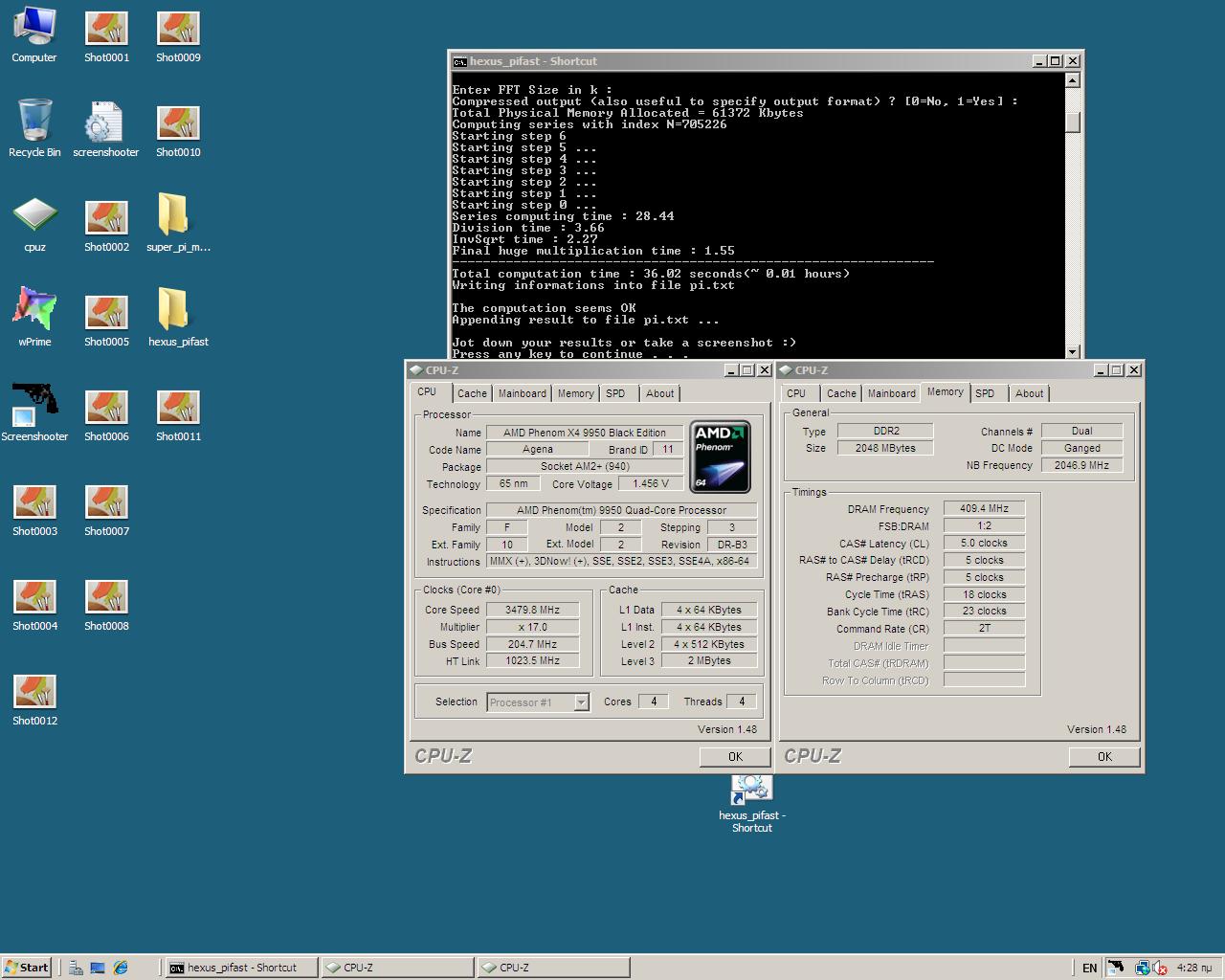The height and width of the screenshot is (980, 1225).
Task: Click the NB Frequency value 2046.9 MHz
Action: click(1081, 465)
